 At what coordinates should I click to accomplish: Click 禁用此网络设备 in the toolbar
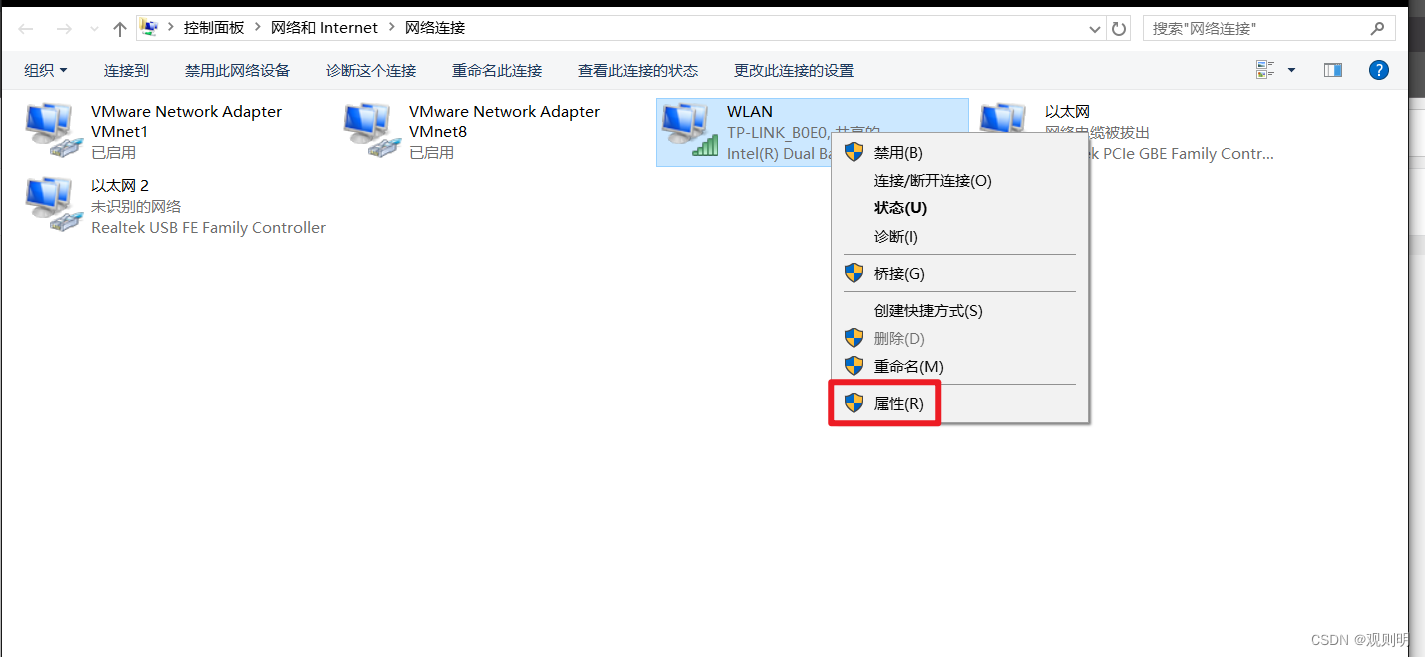click(x=237, y=70)
